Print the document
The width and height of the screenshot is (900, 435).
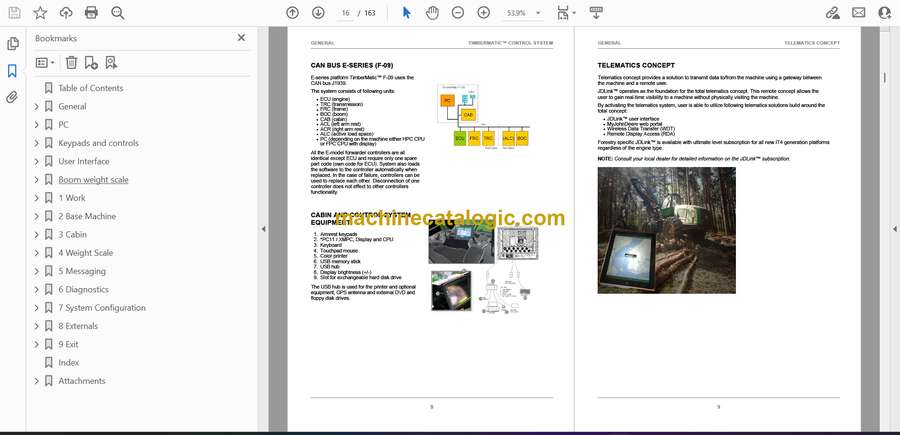91,13
